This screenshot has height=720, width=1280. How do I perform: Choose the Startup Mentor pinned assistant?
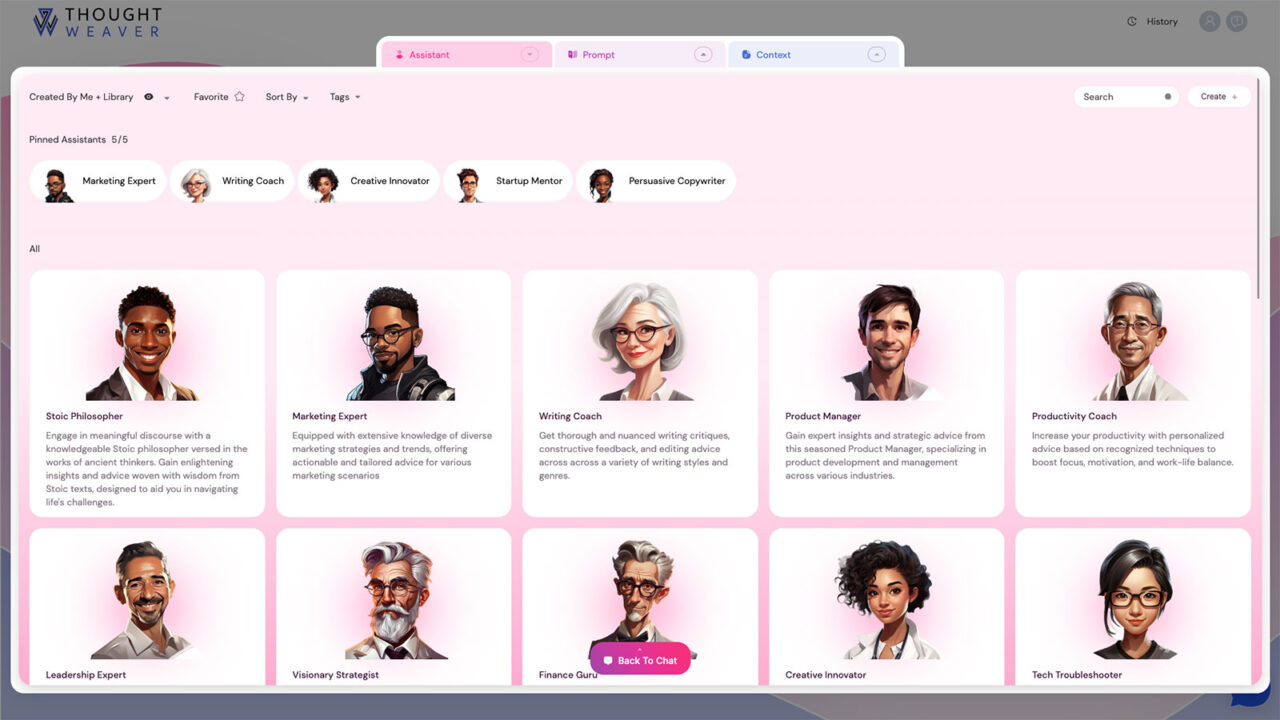coord(508,181)
